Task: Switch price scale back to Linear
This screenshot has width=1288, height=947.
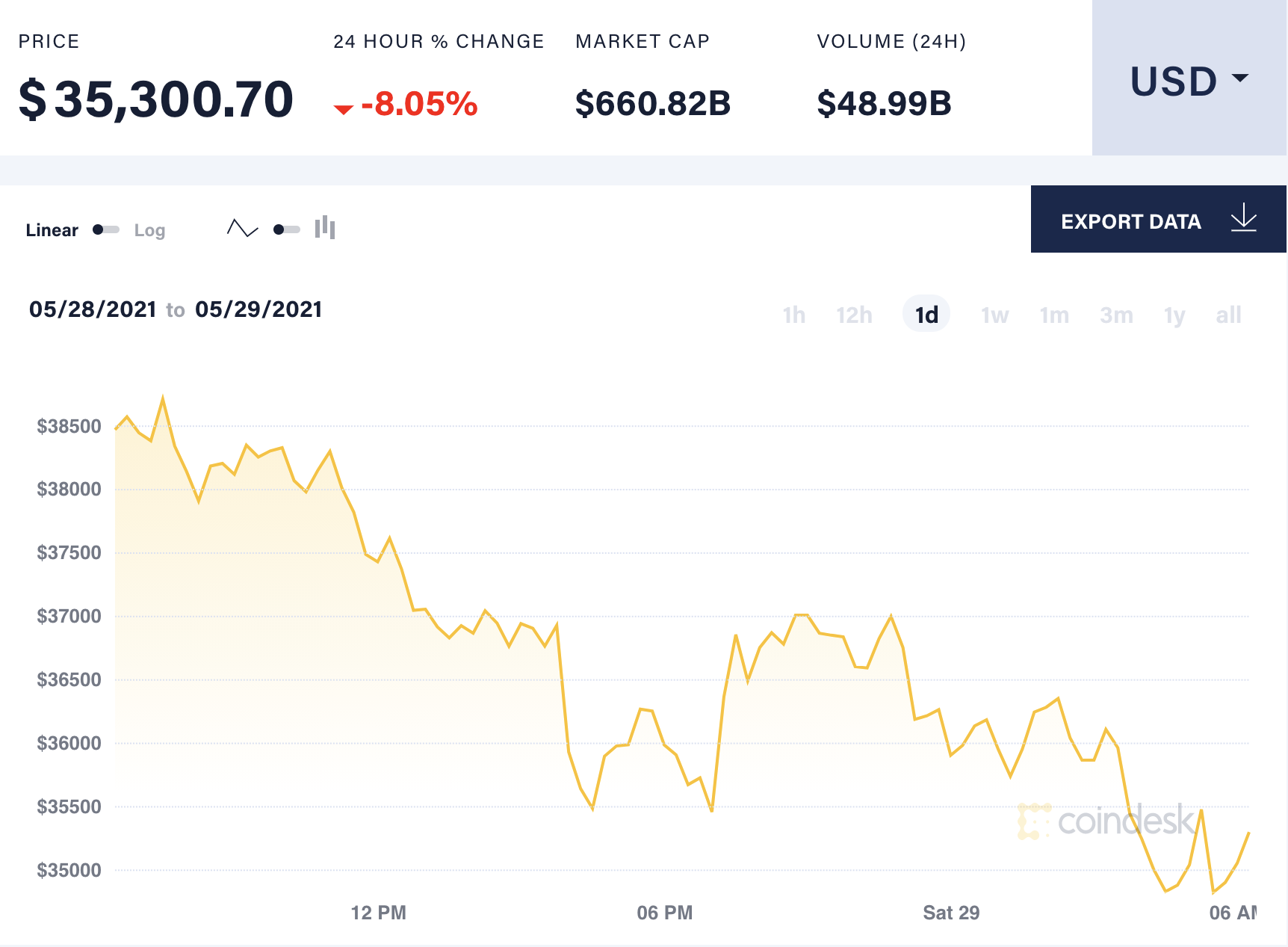Action: 52,230
